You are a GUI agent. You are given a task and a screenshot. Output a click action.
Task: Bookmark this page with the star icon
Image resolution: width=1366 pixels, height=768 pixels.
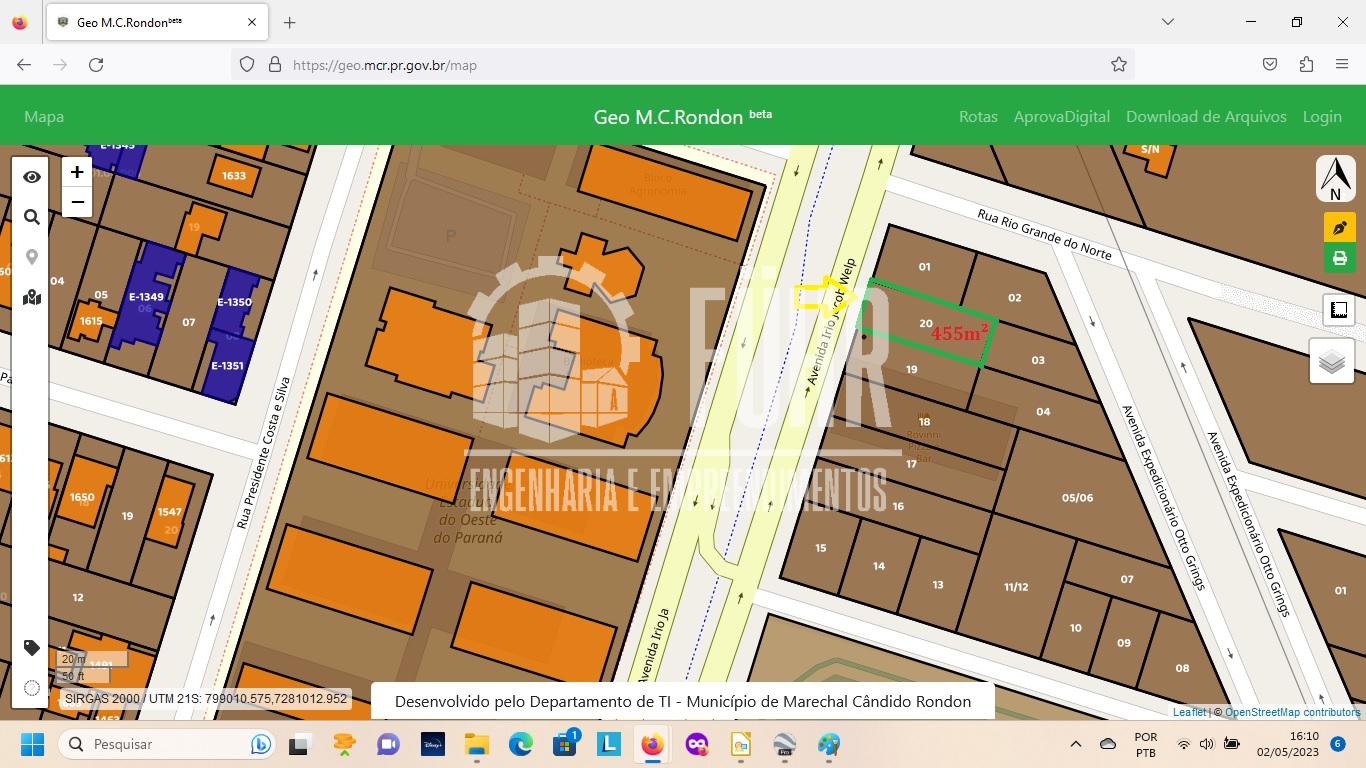click(1119, 65)
